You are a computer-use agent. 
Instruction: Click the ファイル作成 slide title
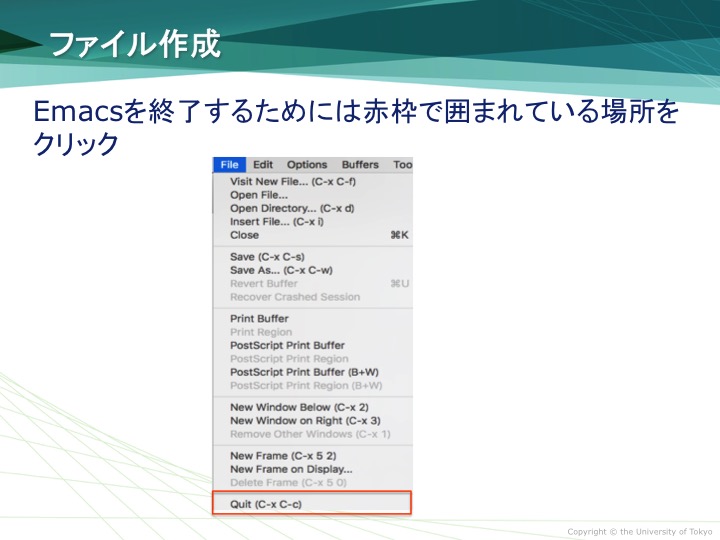(x=135, y=45)
